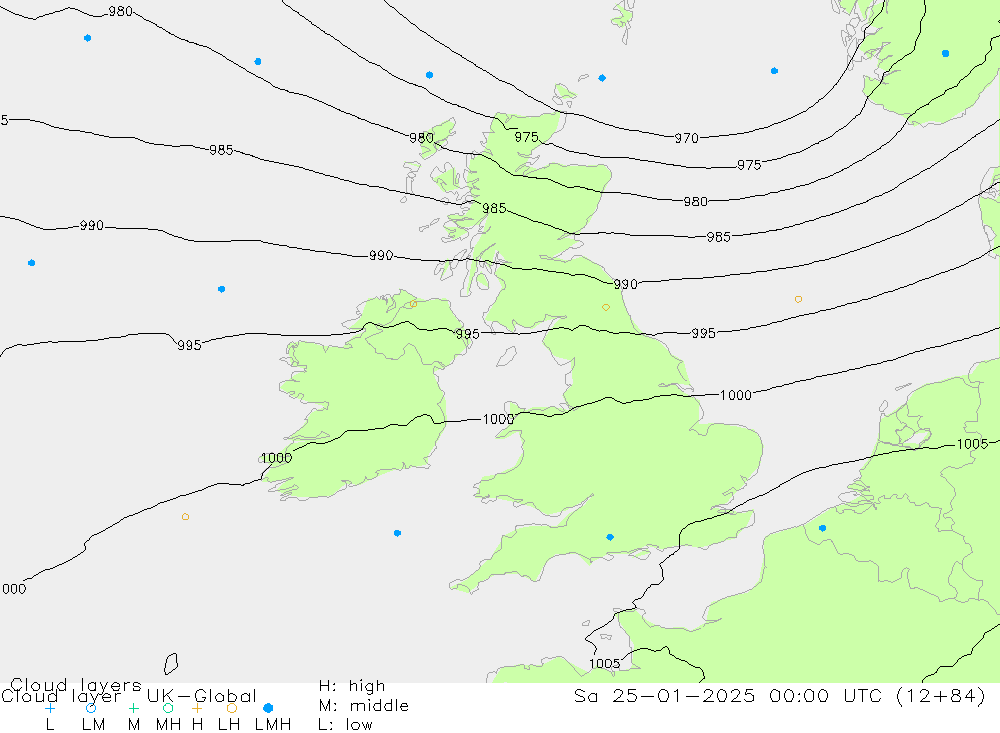The width and height of the screenshot is (1000, 733).
Task: Click the LMH legend label text
Action: point(273,725)
